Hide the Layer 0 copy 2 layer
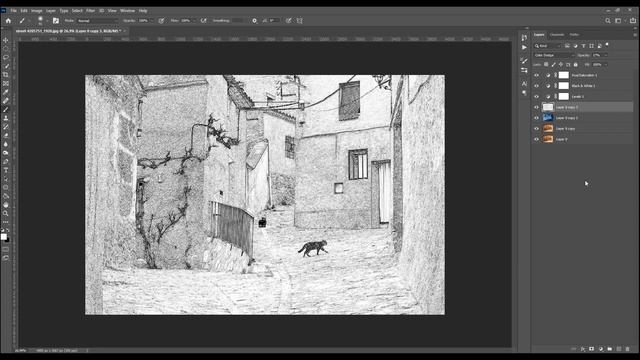Image resolution: width=640 pixels, height=360 pixels. coord(536,118)
